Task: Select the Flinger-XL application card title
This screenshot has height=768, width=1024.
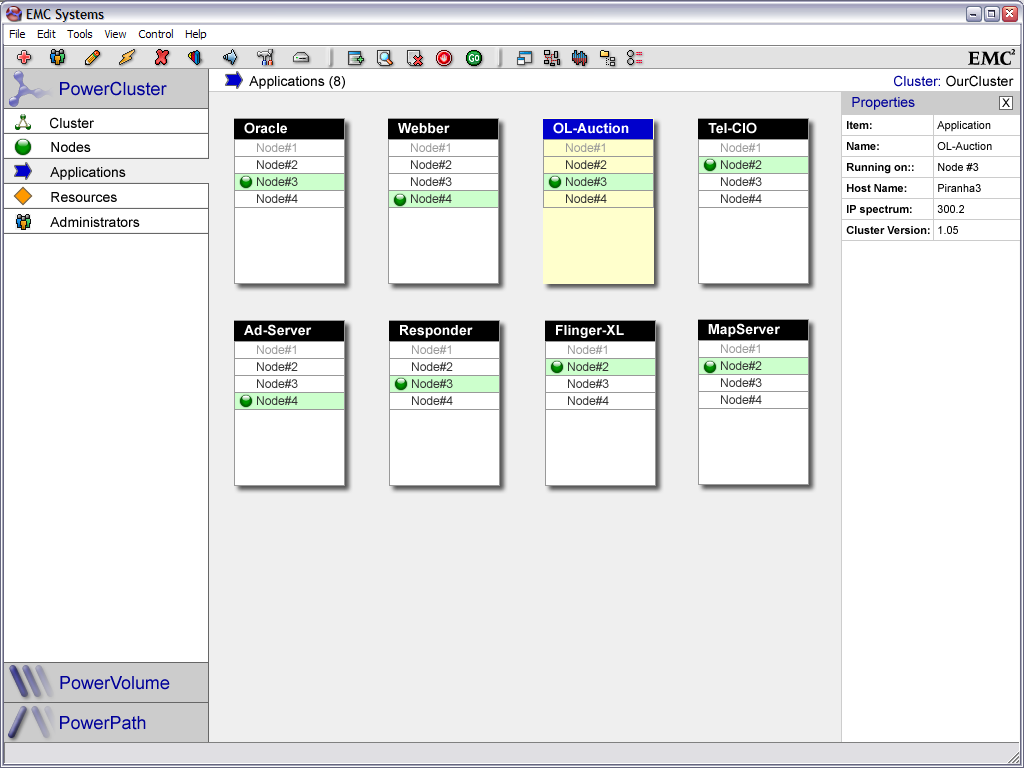Action: tap(600, 330)
